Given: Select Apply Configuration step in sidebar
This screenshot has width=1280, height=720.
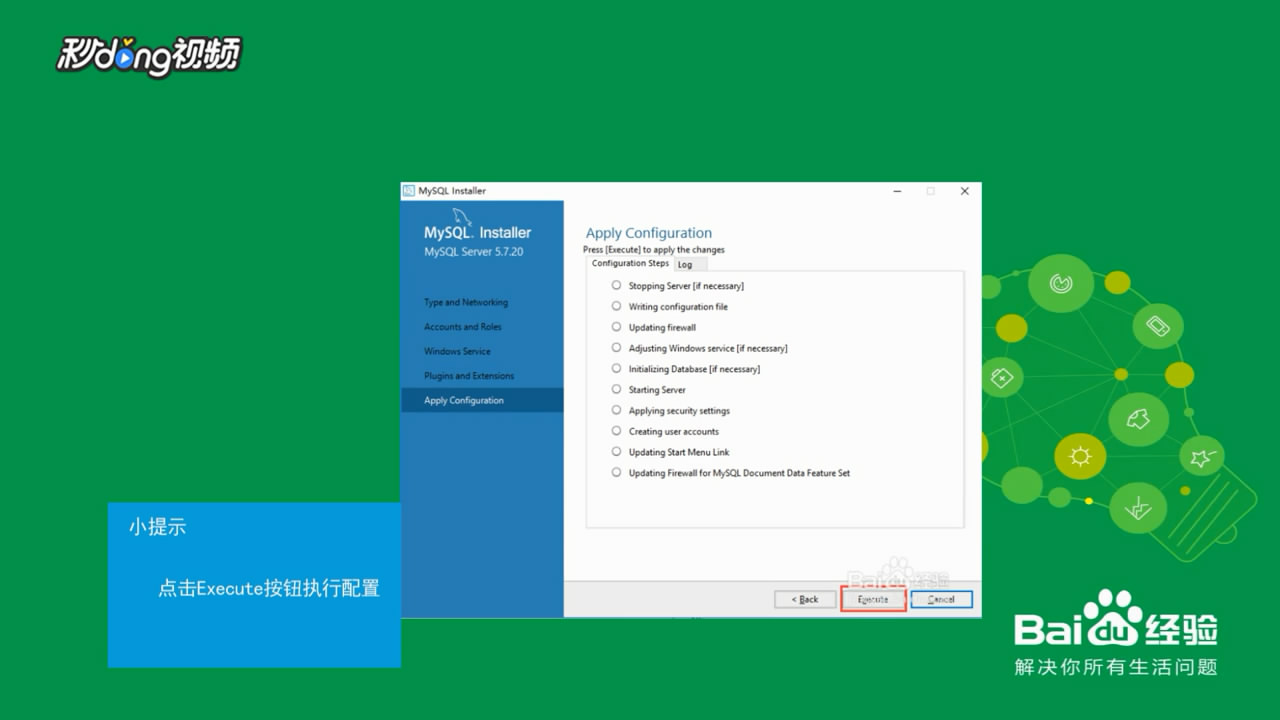Looking at the screenshot, I should click(x=482, y=400).
